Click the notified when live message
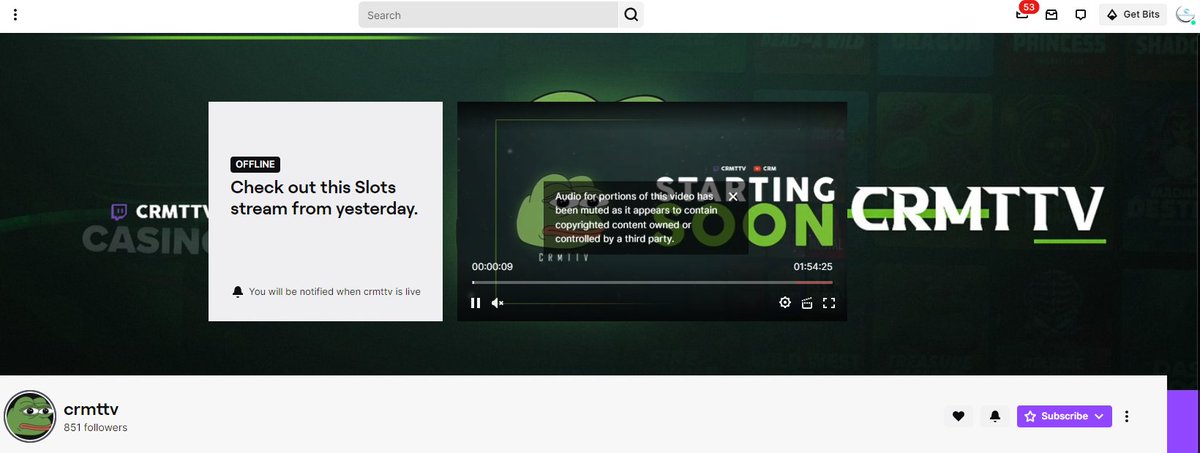1200x453 pixels. [326, 292]
